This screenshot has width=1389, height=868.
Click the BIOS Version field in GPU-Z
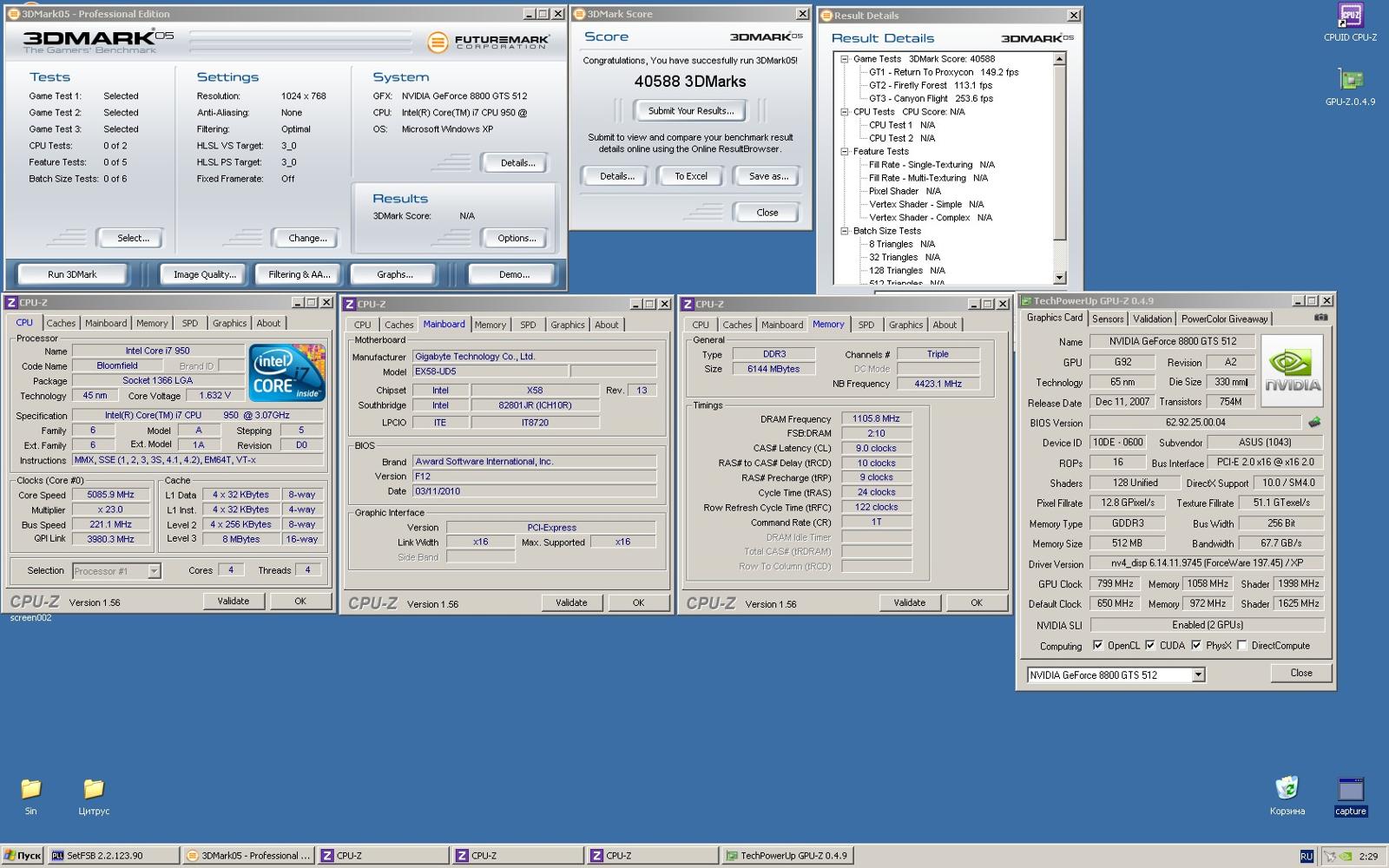tap(1196, 423)
